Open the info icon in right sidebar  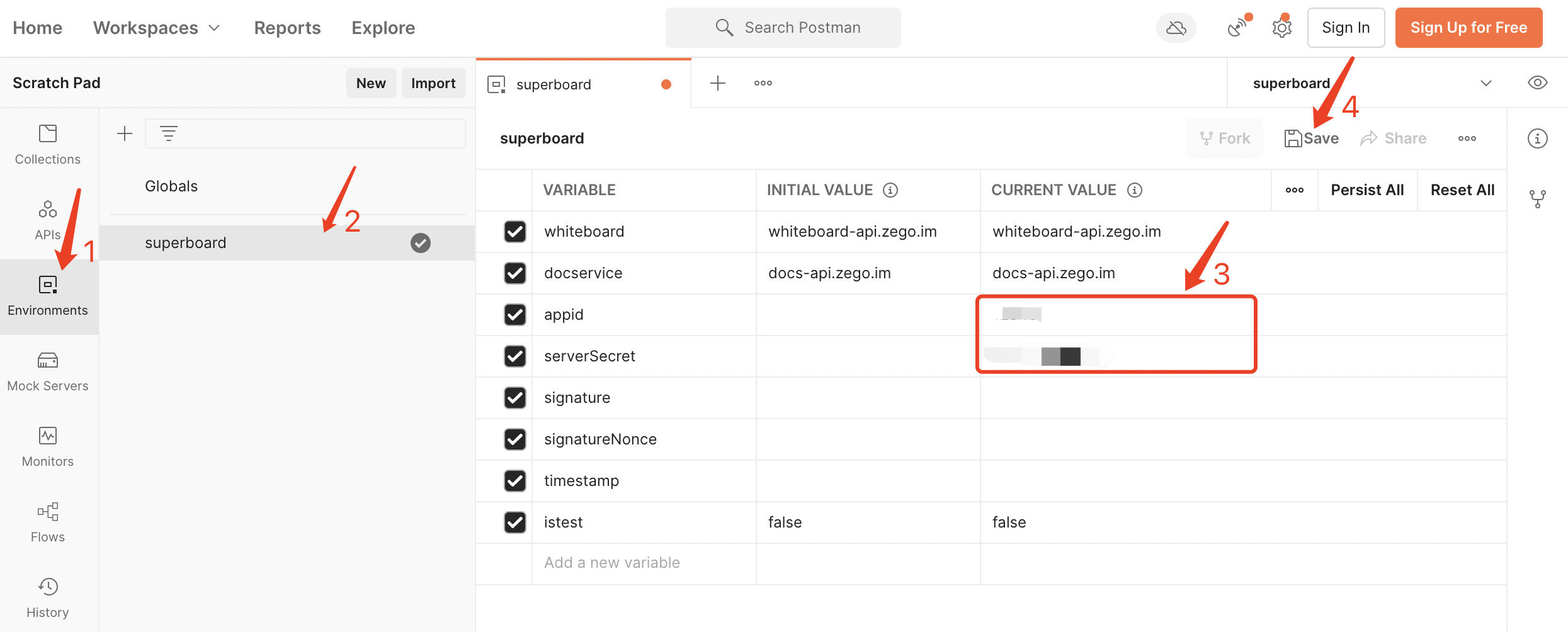tap(1538, 138)
